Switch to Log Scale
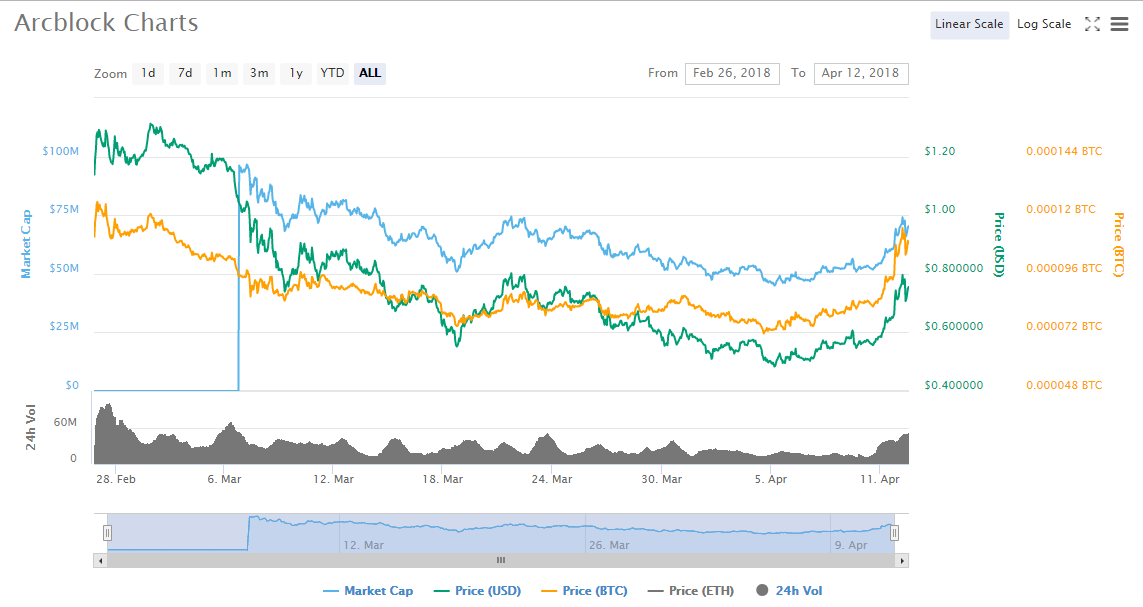Screen dimensions: 1143x607 point(1043,24)
